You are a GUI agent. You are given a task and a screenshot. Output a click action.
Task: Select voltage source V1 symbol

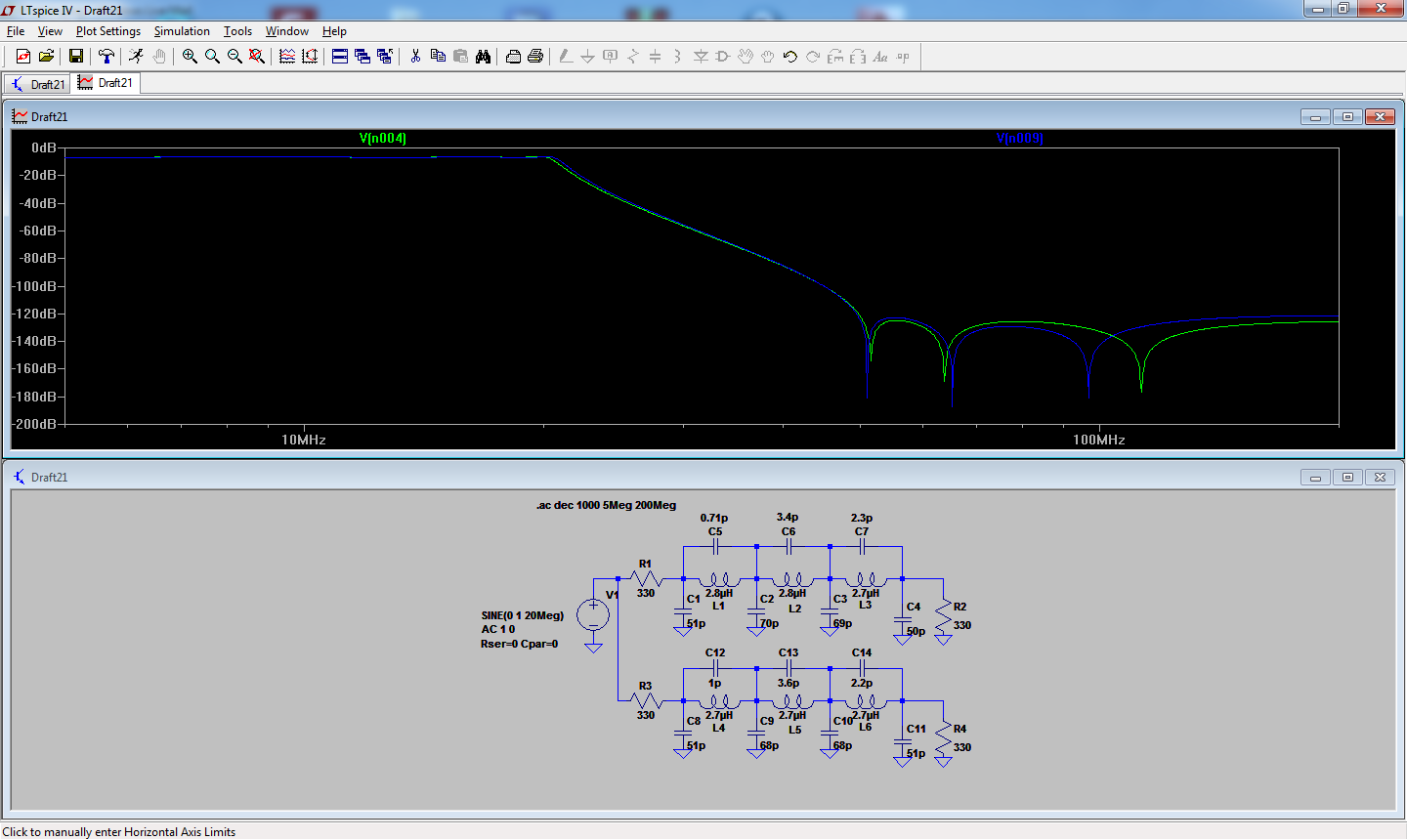[593, 615]
